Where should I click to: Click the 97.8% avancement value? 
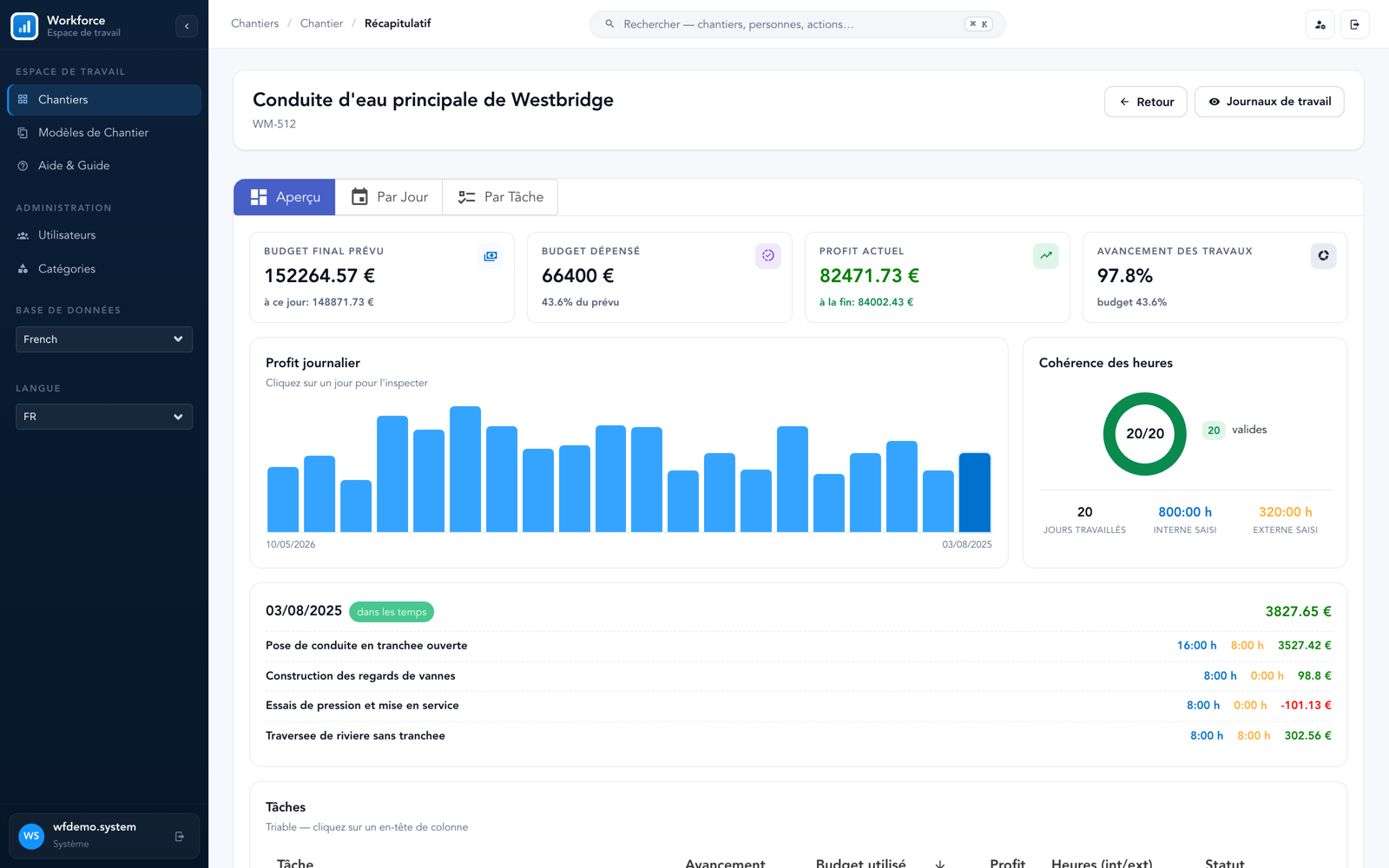(1125, 276)
